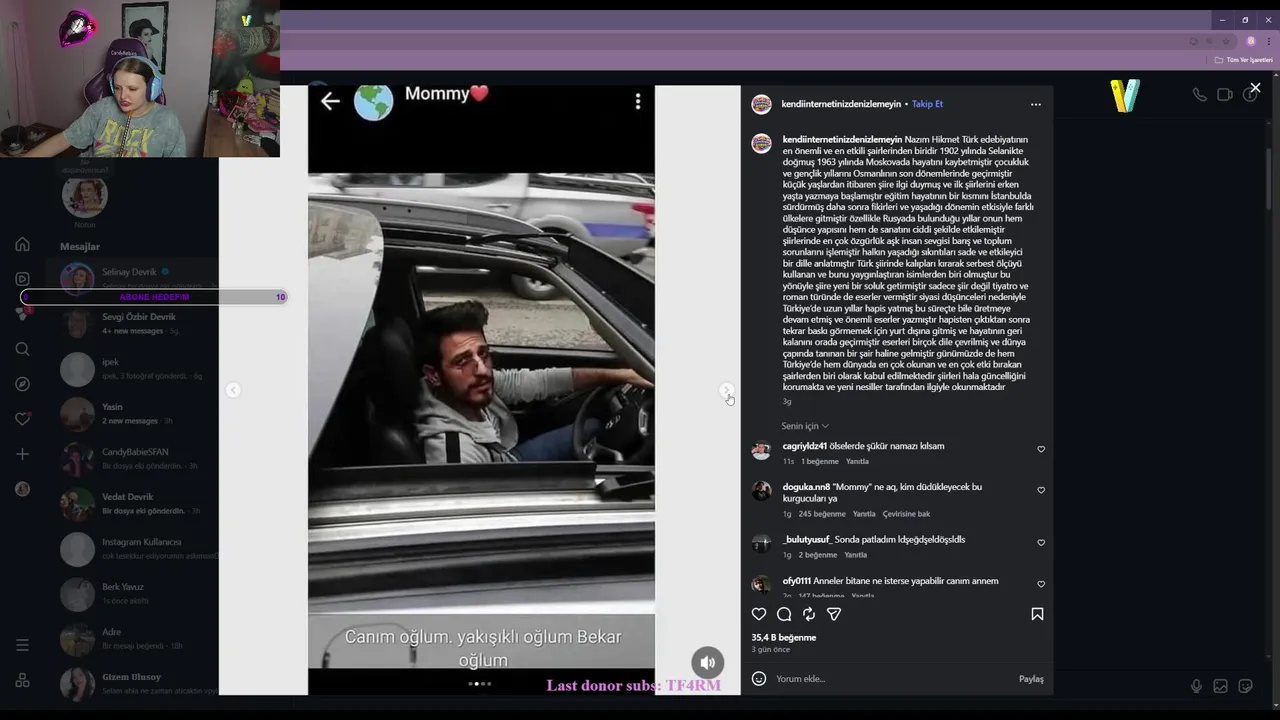See translation of doguka.nn8's comment
The width and height of the screenshot is (1280, 720).
906,514
